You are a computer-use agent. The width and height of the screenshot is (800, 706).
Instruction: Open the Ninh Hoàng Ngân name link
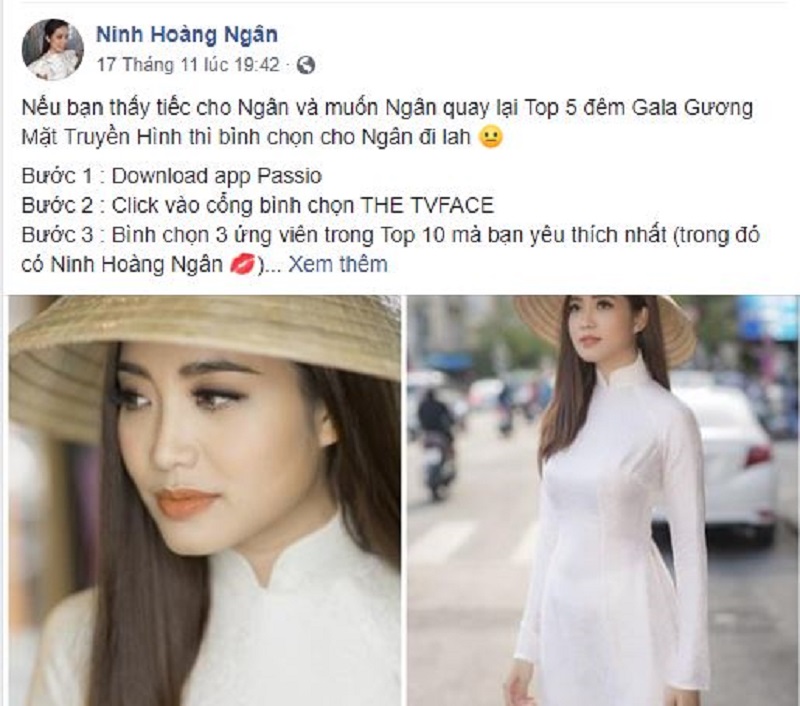(187, 35)
